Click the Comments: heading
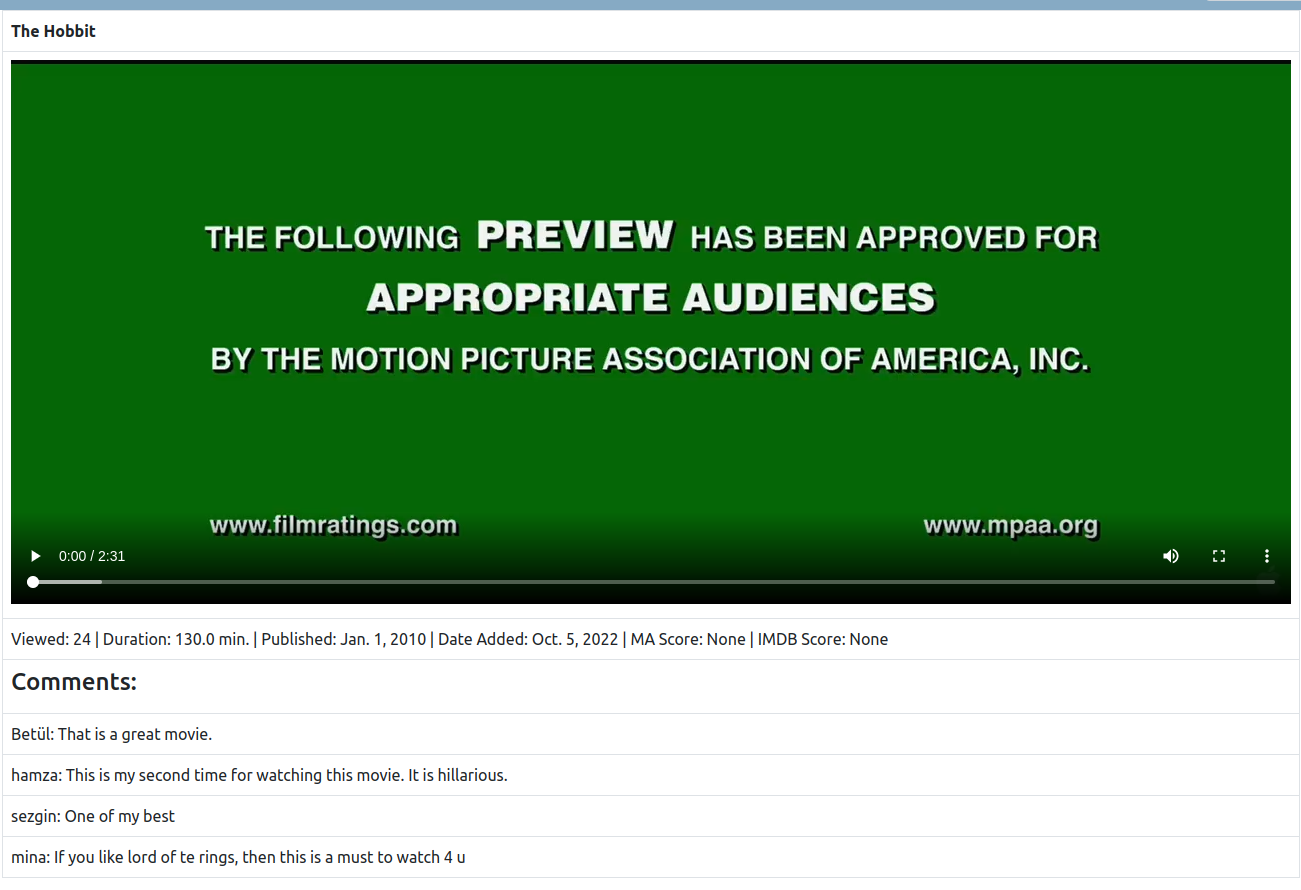The width and height of the screenshot is (1301, 890). (x=74, y=682)
